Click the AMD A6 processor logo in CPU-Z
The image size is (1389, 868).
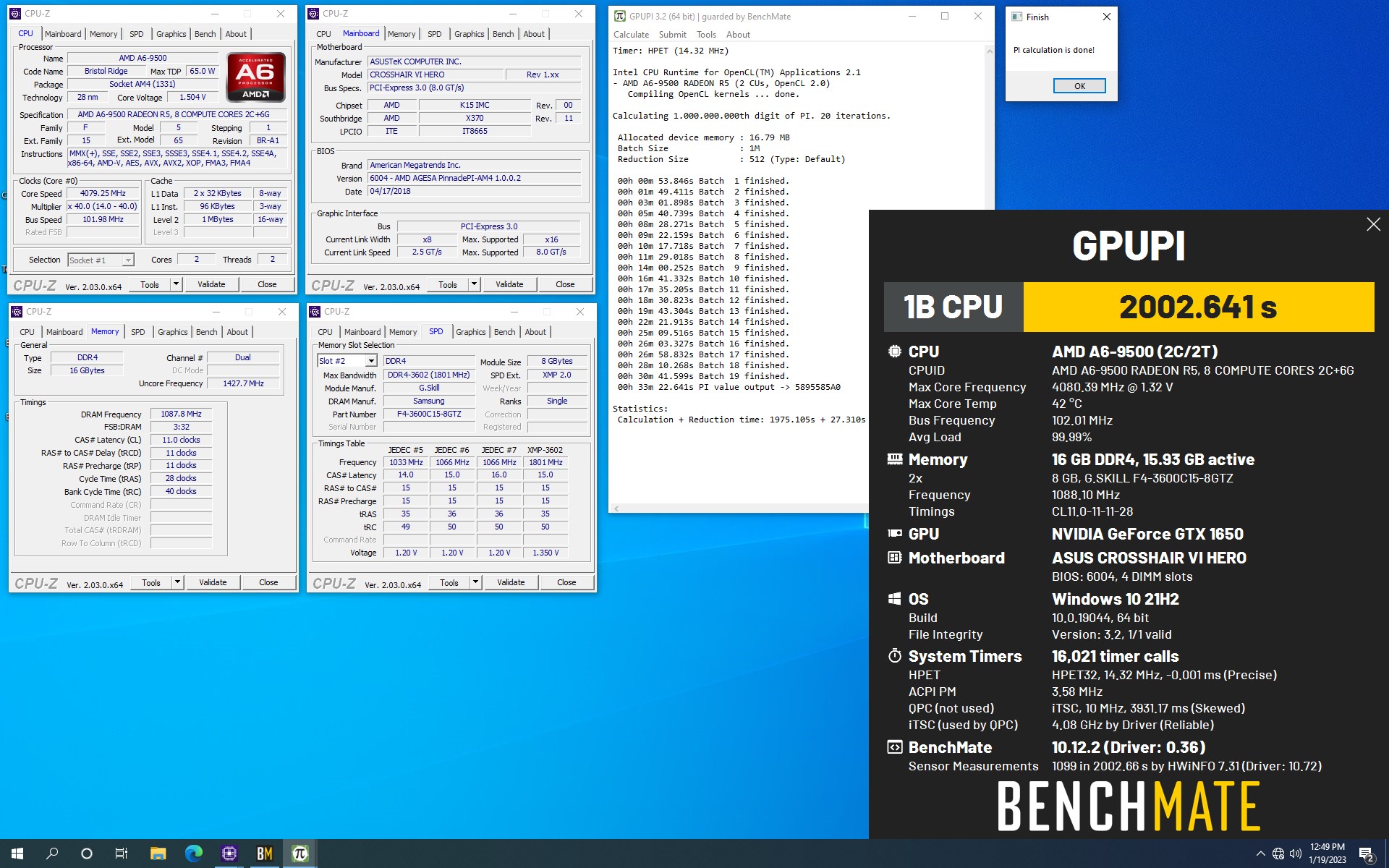point(255,77)
